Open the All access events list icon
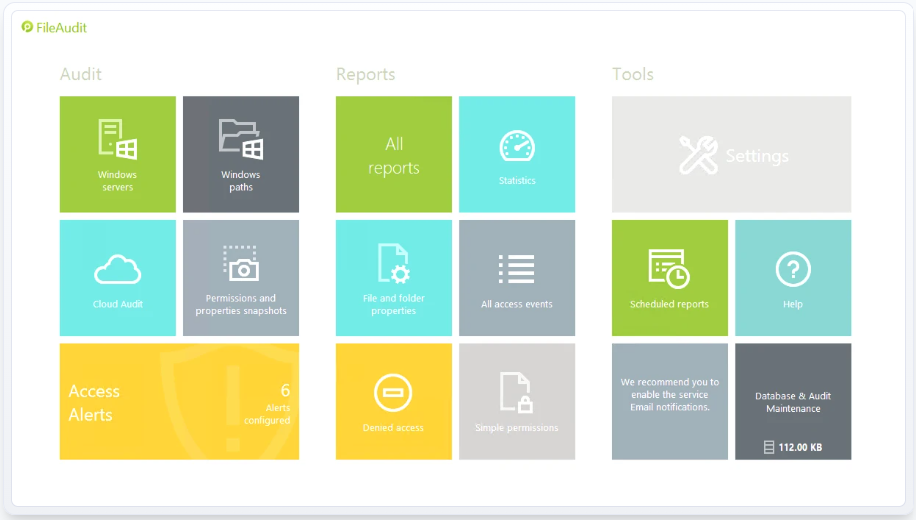The image size is (916, 520). pyautogui.click(x=516, y=269)
